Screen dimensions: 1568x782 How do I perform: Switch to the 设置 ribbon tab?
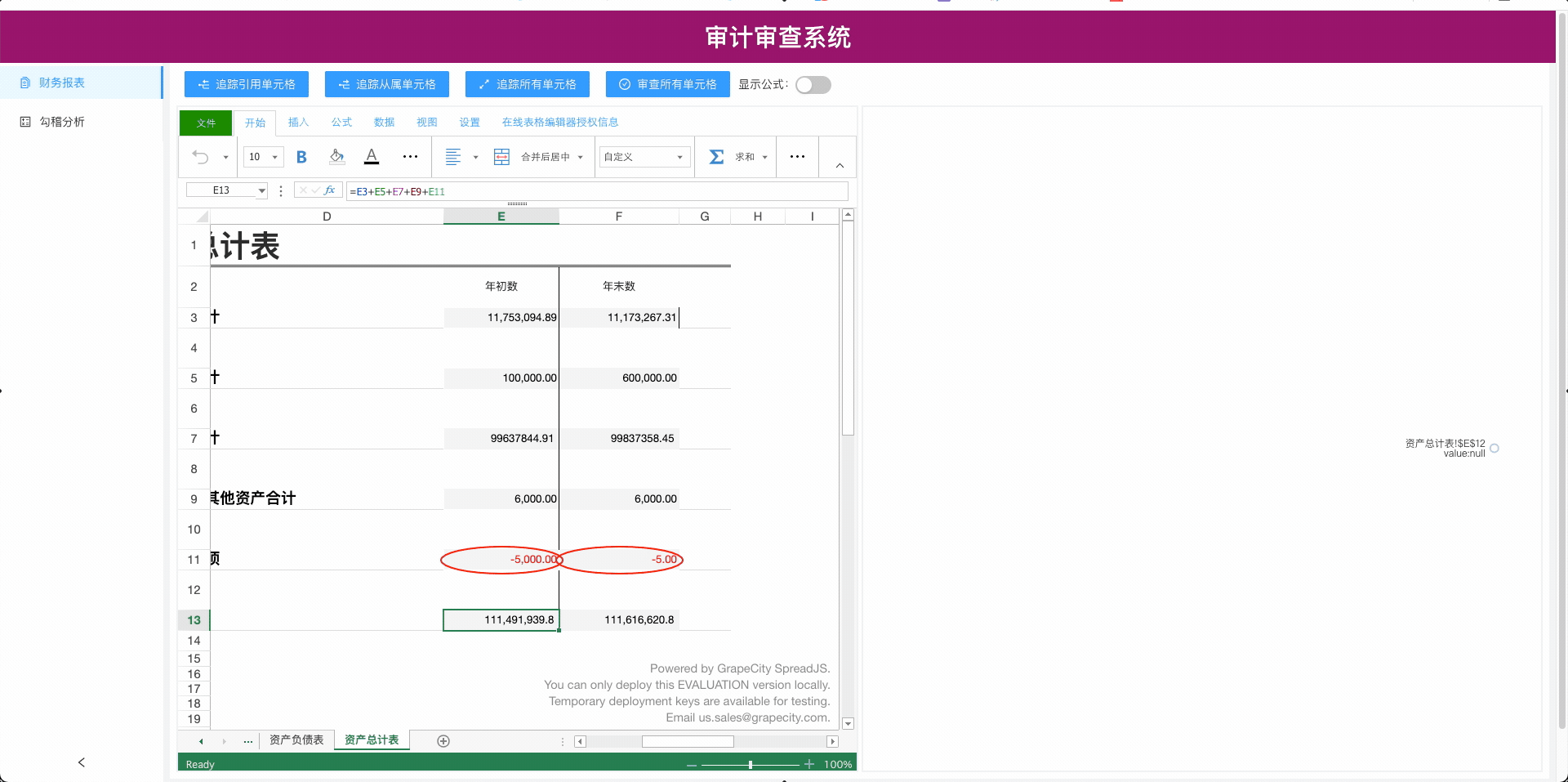click(470, 123)
